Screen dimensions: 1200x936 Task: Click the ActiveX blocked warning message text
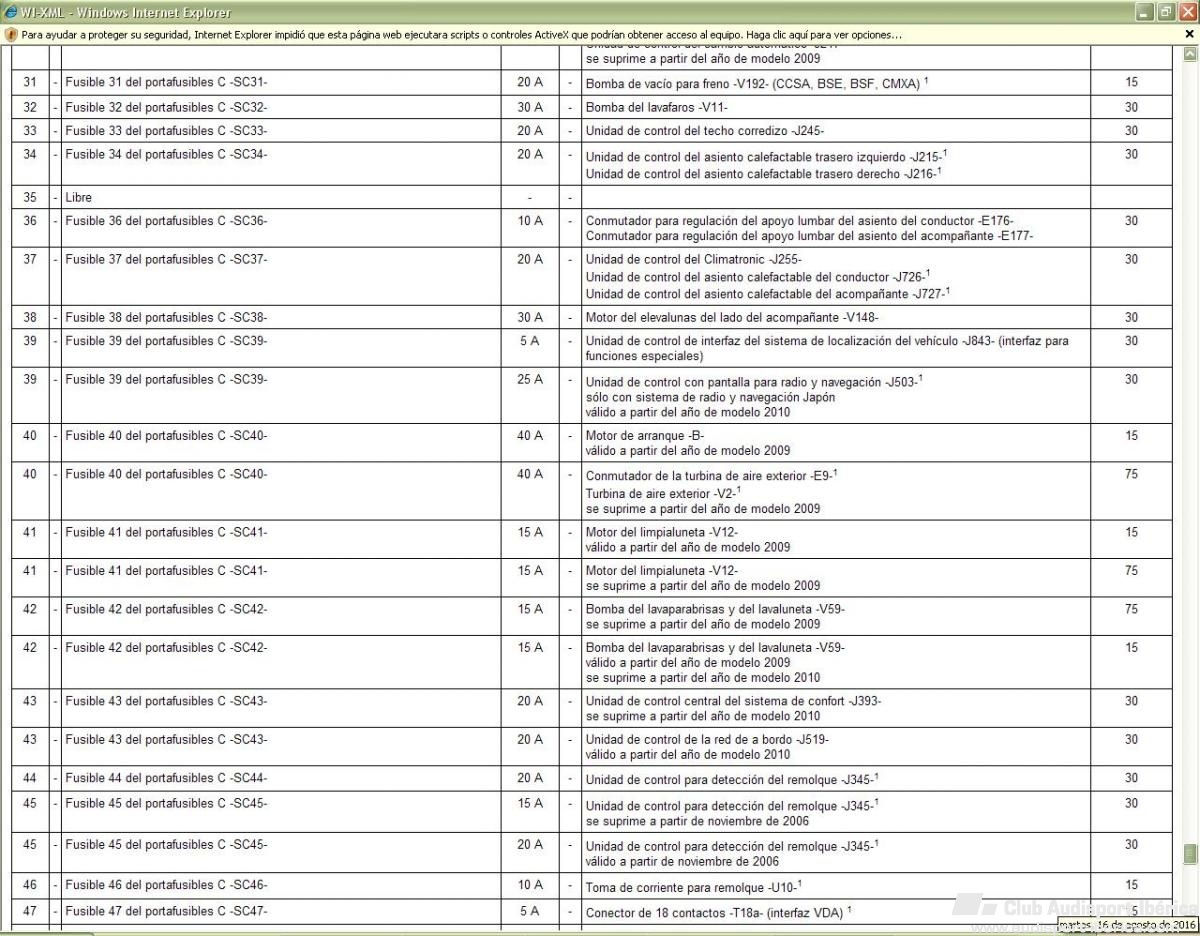coord(460,34)
